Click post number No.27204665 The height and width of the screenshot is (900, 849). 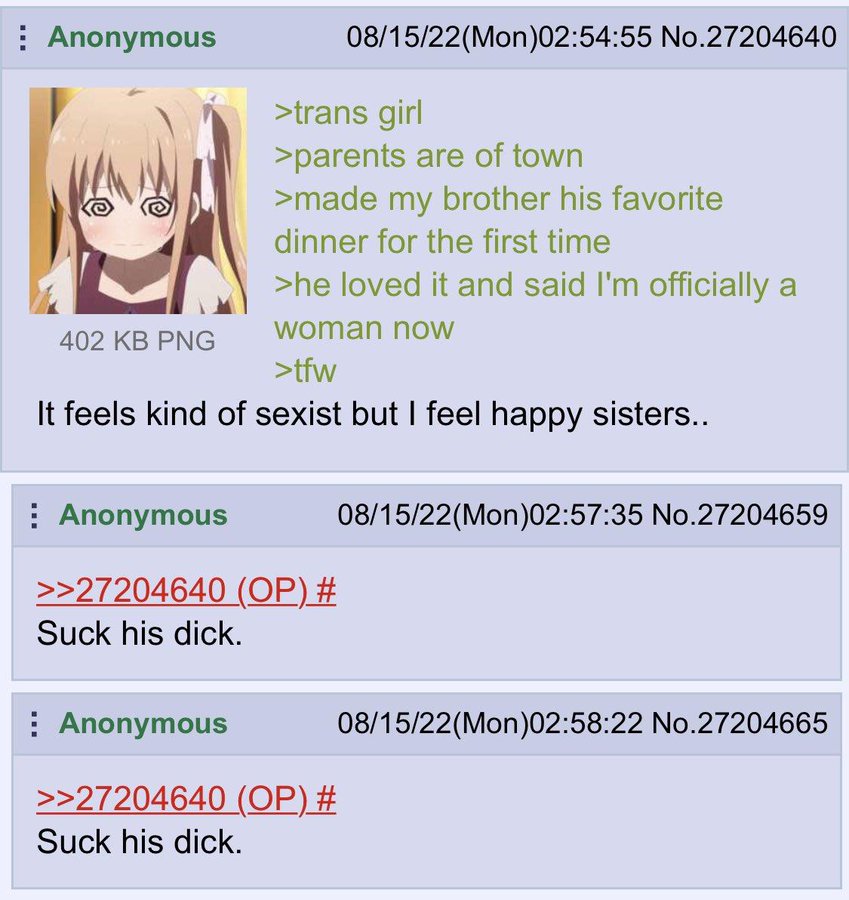(x=739, y=723)
